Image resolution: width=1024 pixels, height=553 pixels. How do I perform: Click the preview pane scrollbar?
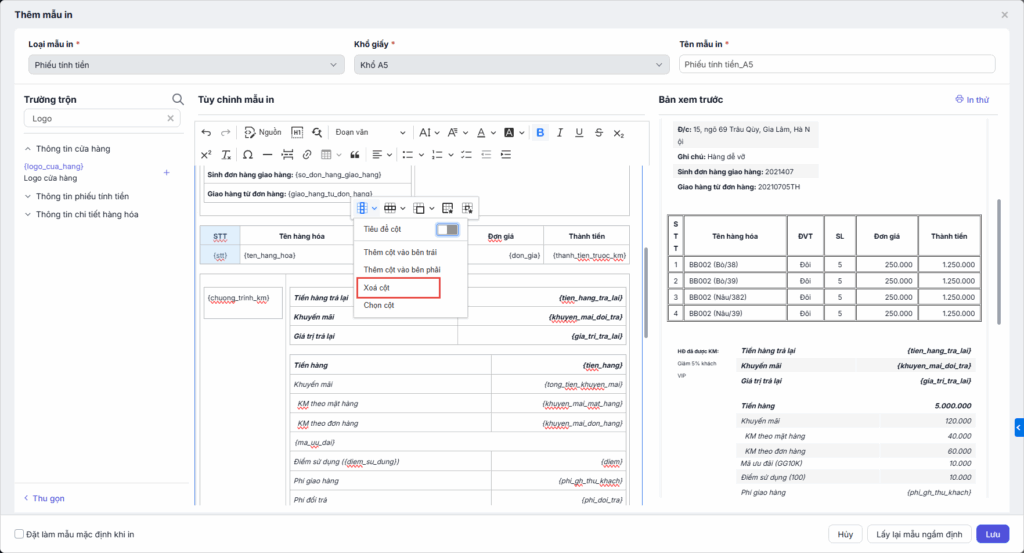(x=998, y=262)
